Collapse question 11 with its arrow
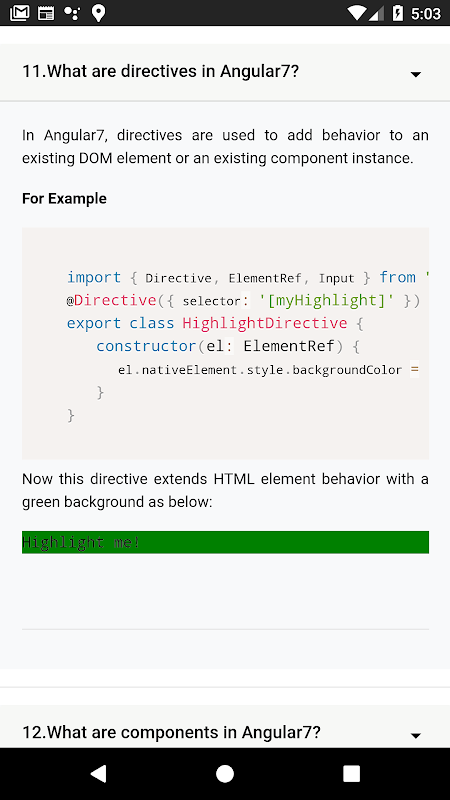 (x=416, y=74)
